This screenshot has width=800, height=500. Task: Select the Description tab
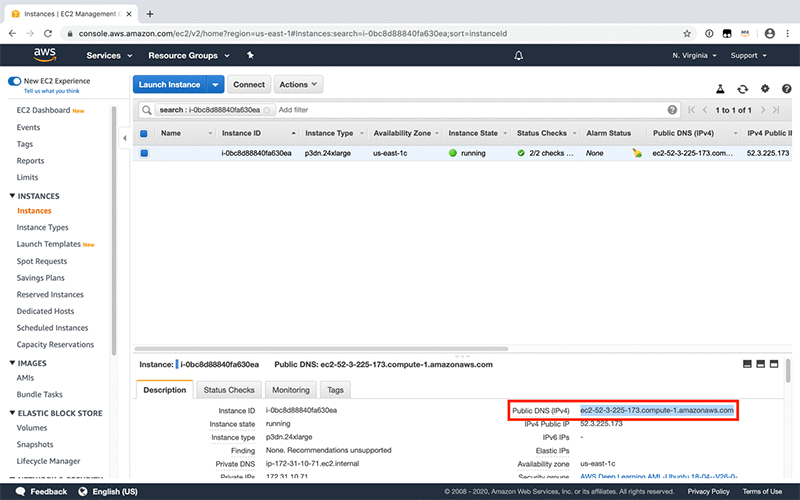[x=164, y=390]
